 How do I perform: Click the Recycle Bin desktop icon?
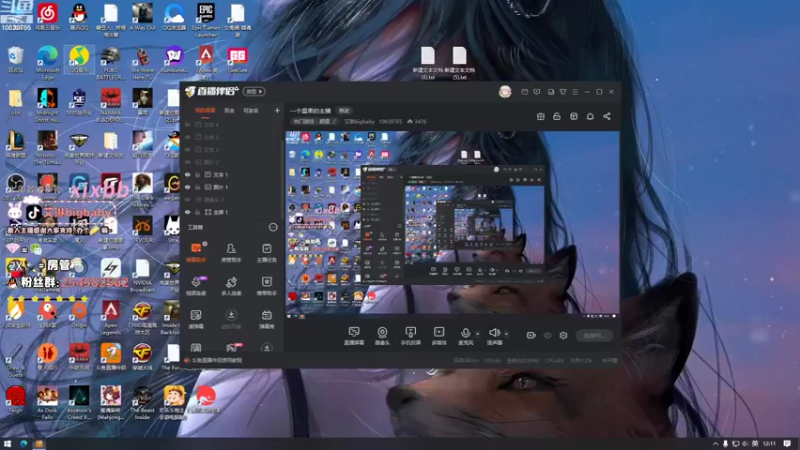tap(15, 60)
